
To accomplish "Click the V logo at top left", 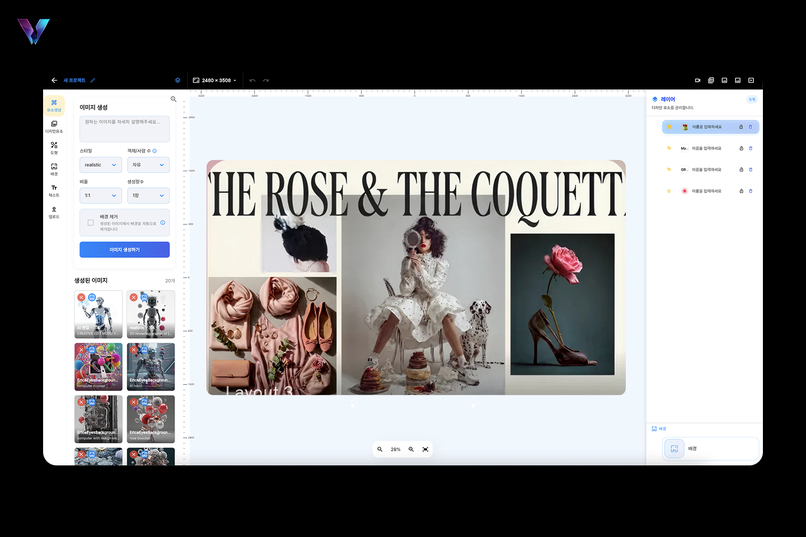I will coord(33,31).
